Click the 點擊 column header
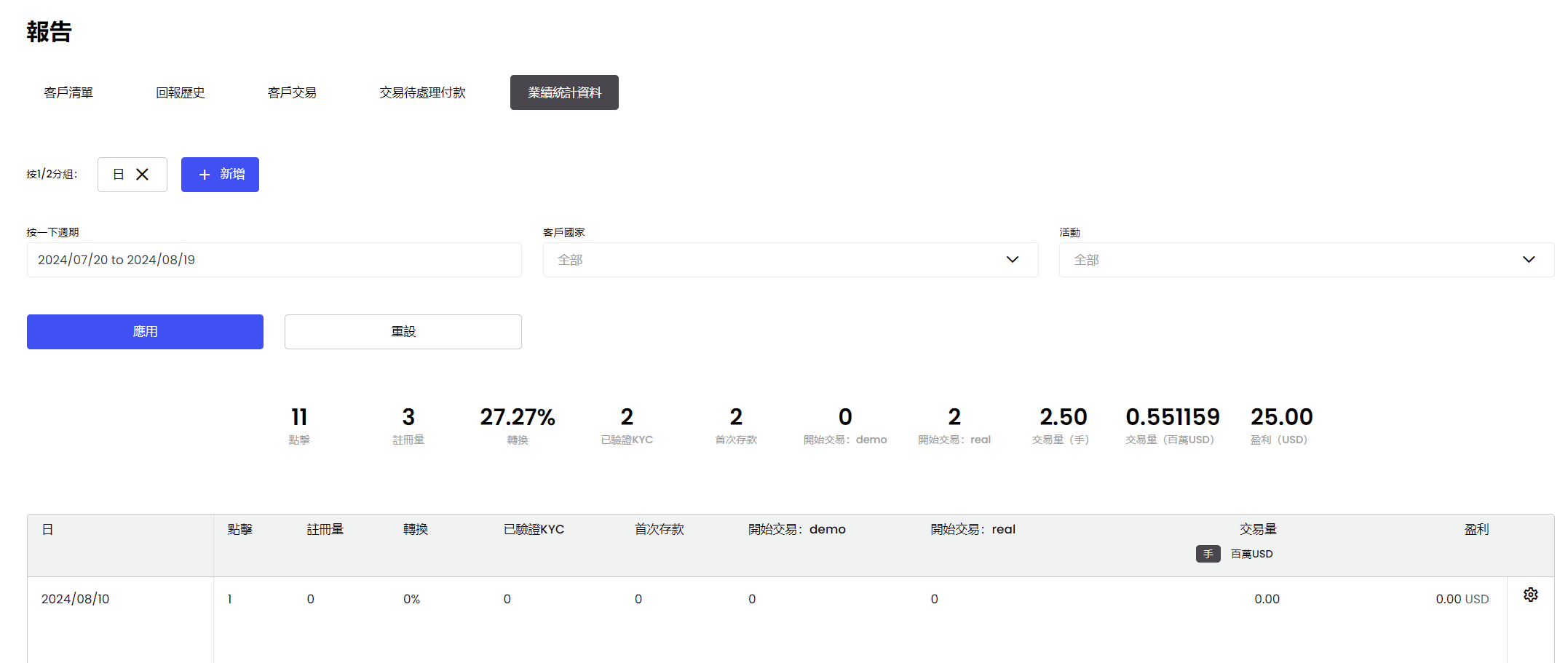 coord(239,529)
